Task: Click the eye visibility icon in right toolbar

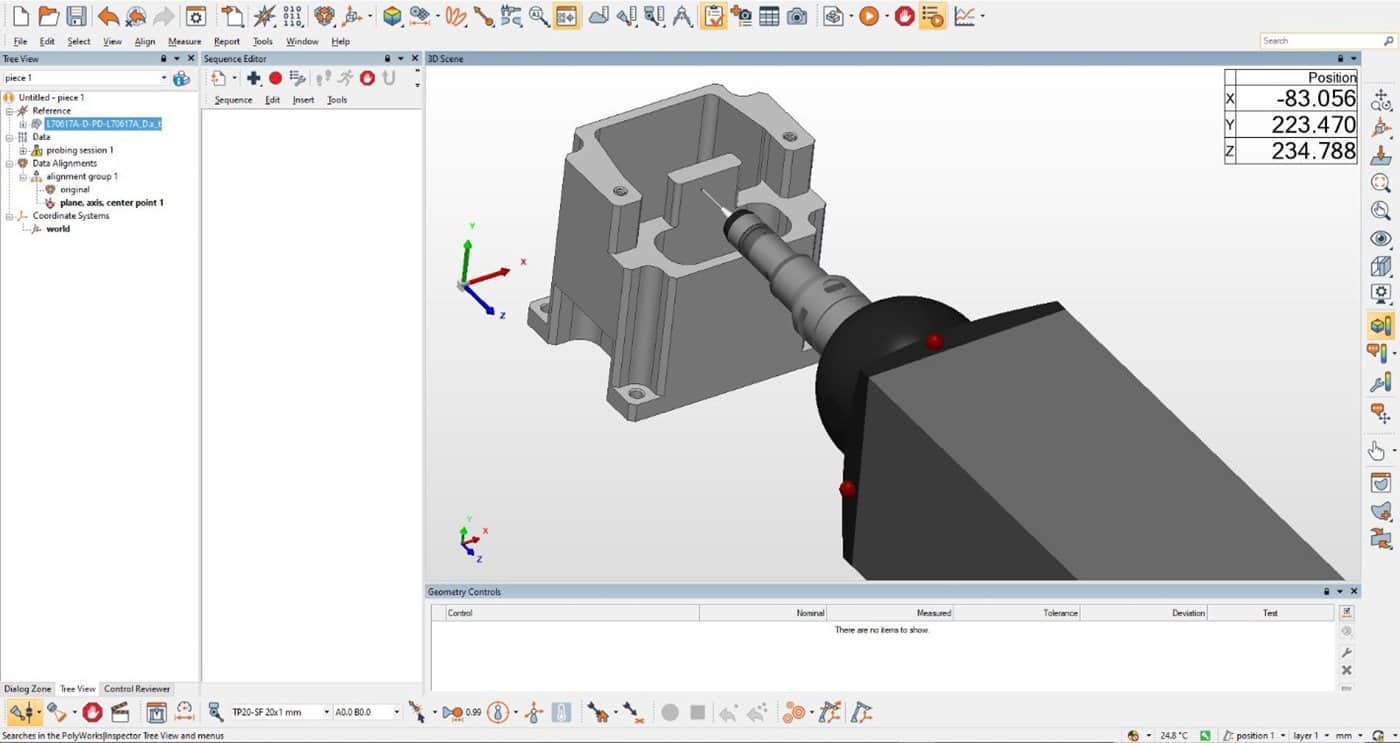Action: pyautogui.click(x=1381, y=238)
